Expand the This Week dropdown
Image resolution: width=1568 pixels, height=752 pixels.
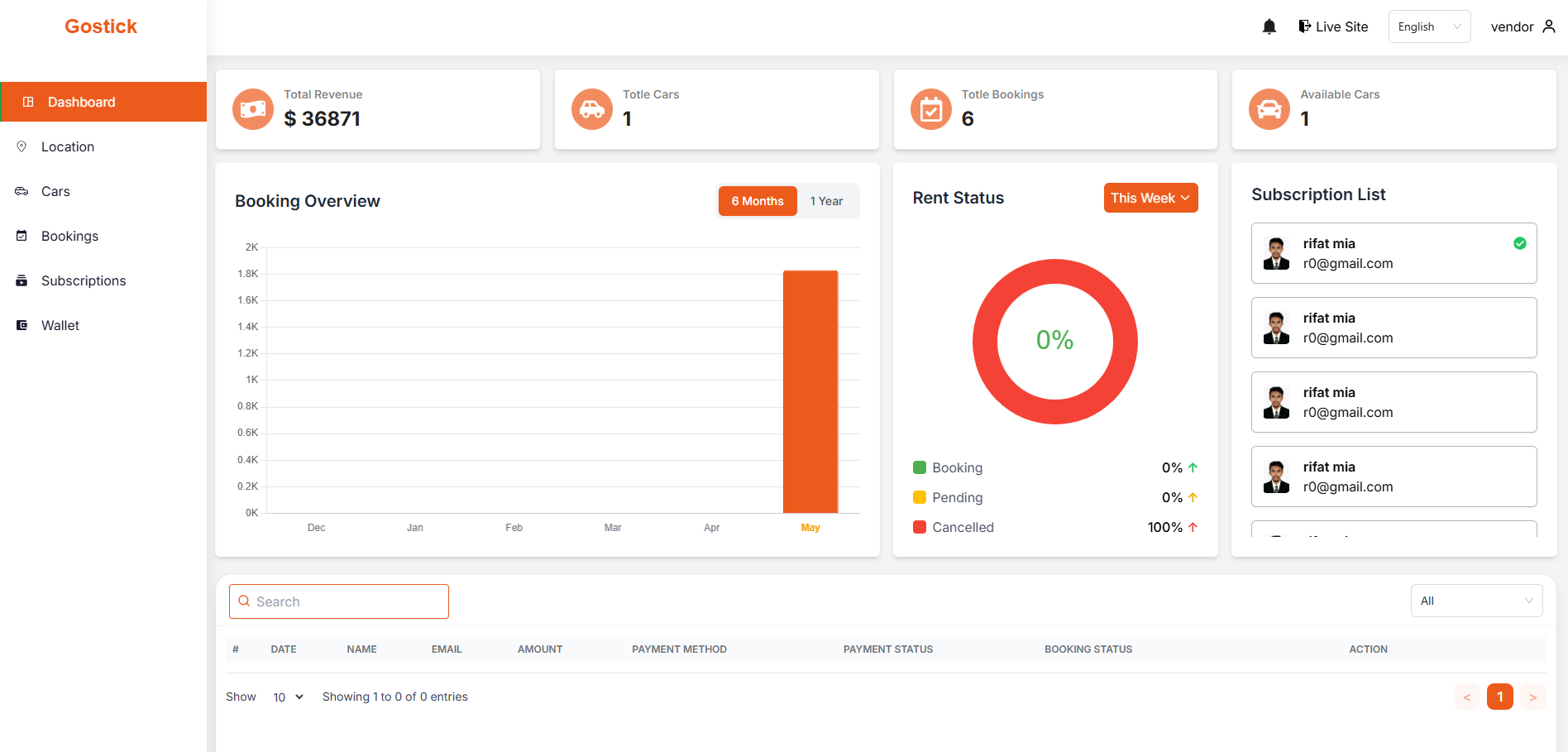[1150, 198]
